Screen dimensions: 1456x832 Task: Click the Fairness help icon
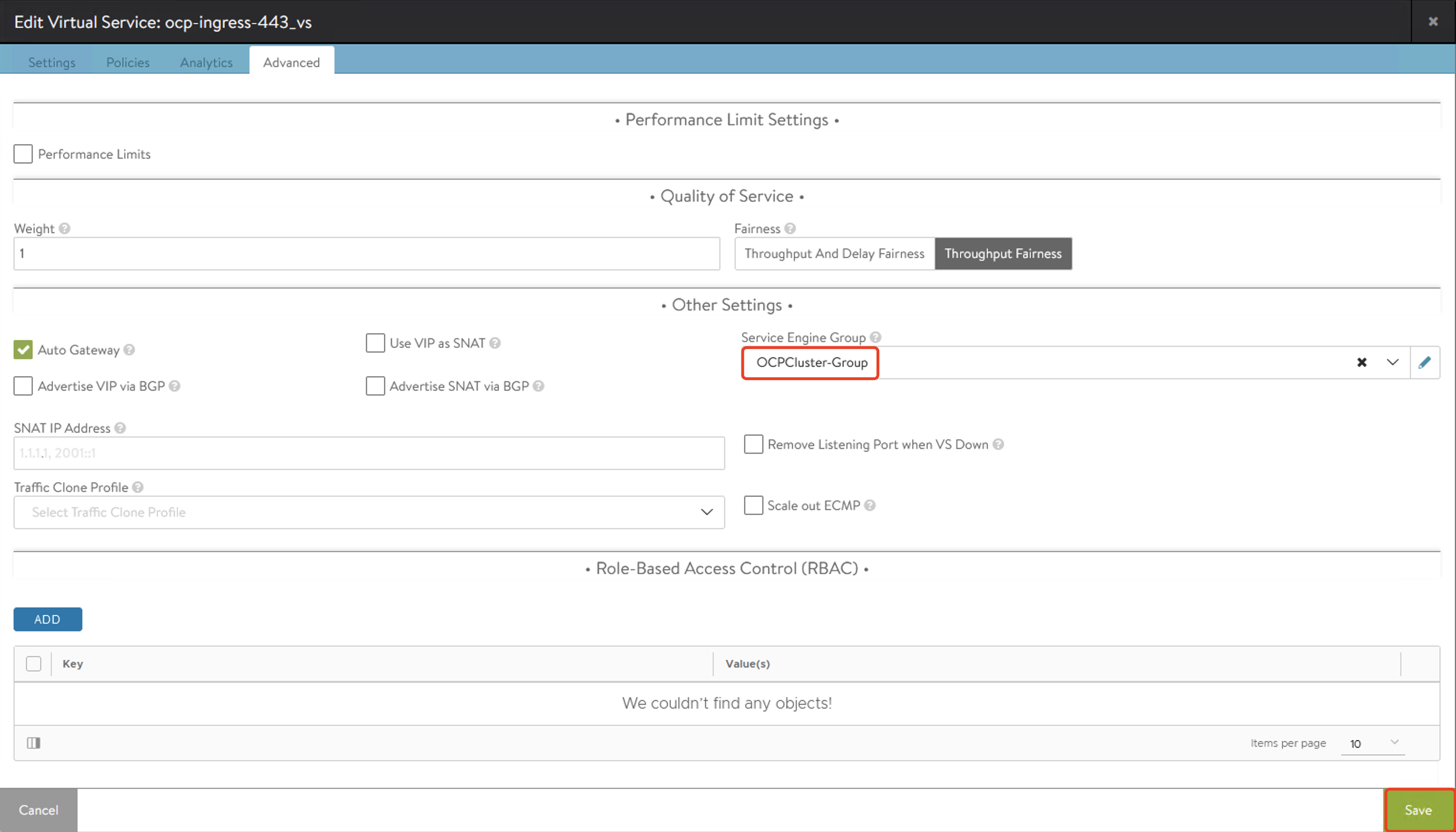pyautogui.click(x=790, y=229)
